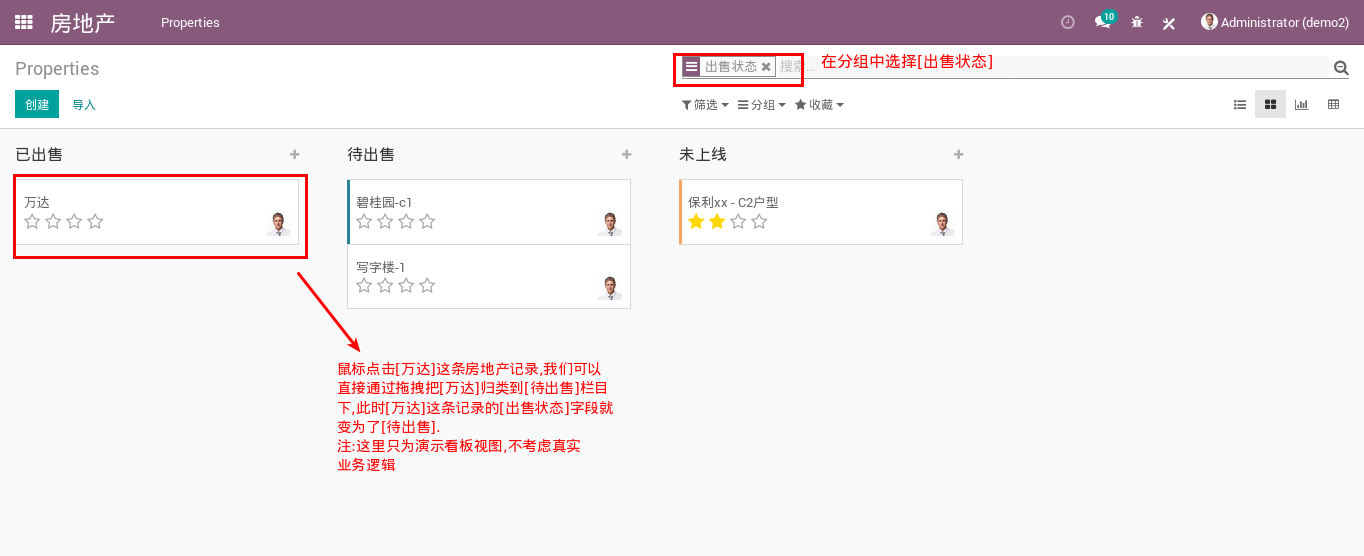
Task: Set first star on 万达 card
Action: click(32, 222)
